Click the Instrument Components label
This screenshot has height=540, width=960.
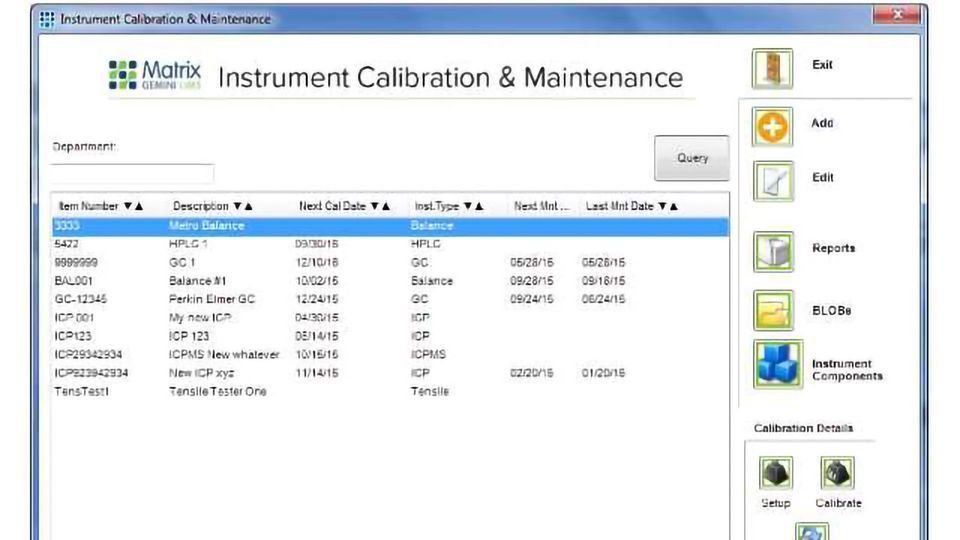click(x=847, y=370)
